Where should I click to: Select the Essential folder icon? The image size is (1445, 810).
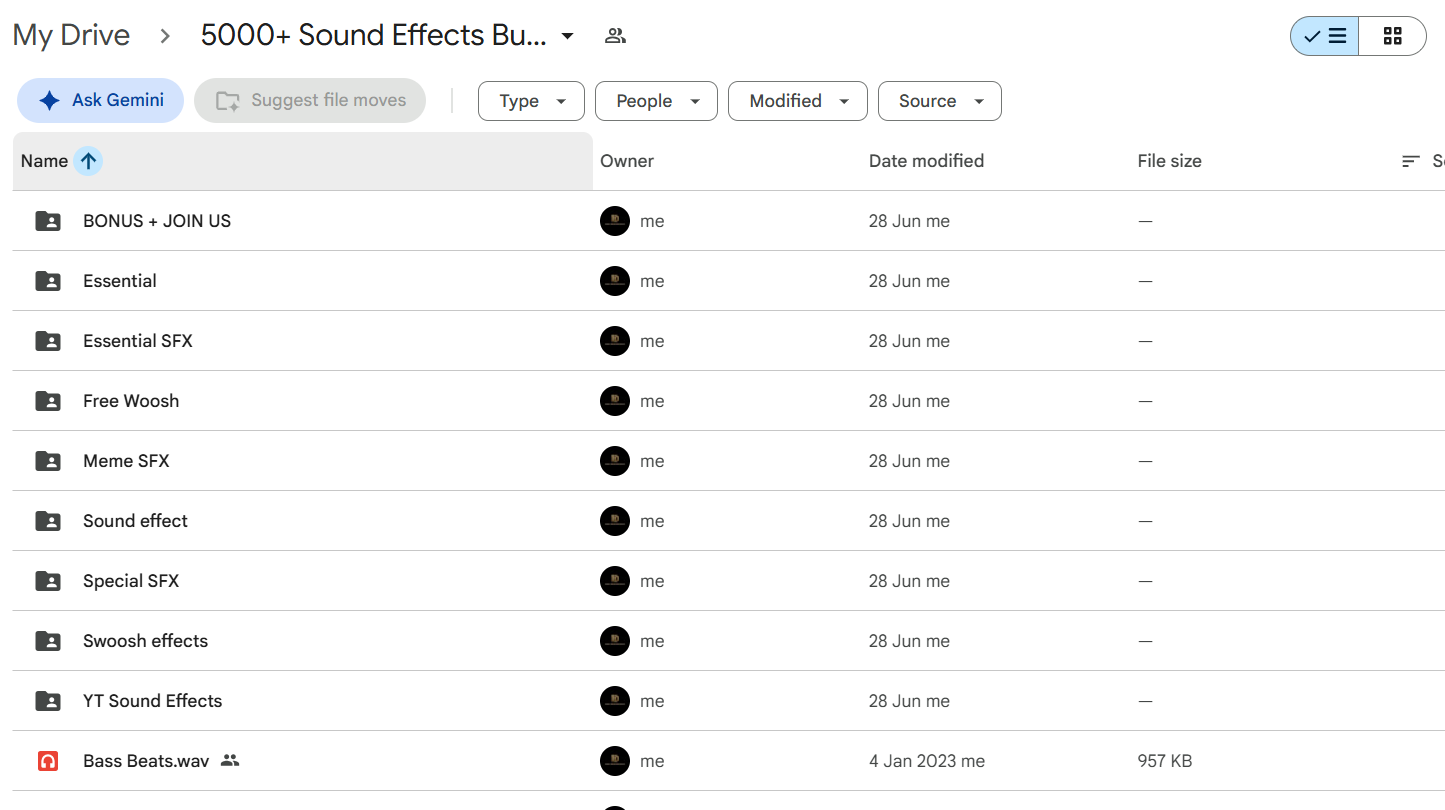tap(48, 281)
